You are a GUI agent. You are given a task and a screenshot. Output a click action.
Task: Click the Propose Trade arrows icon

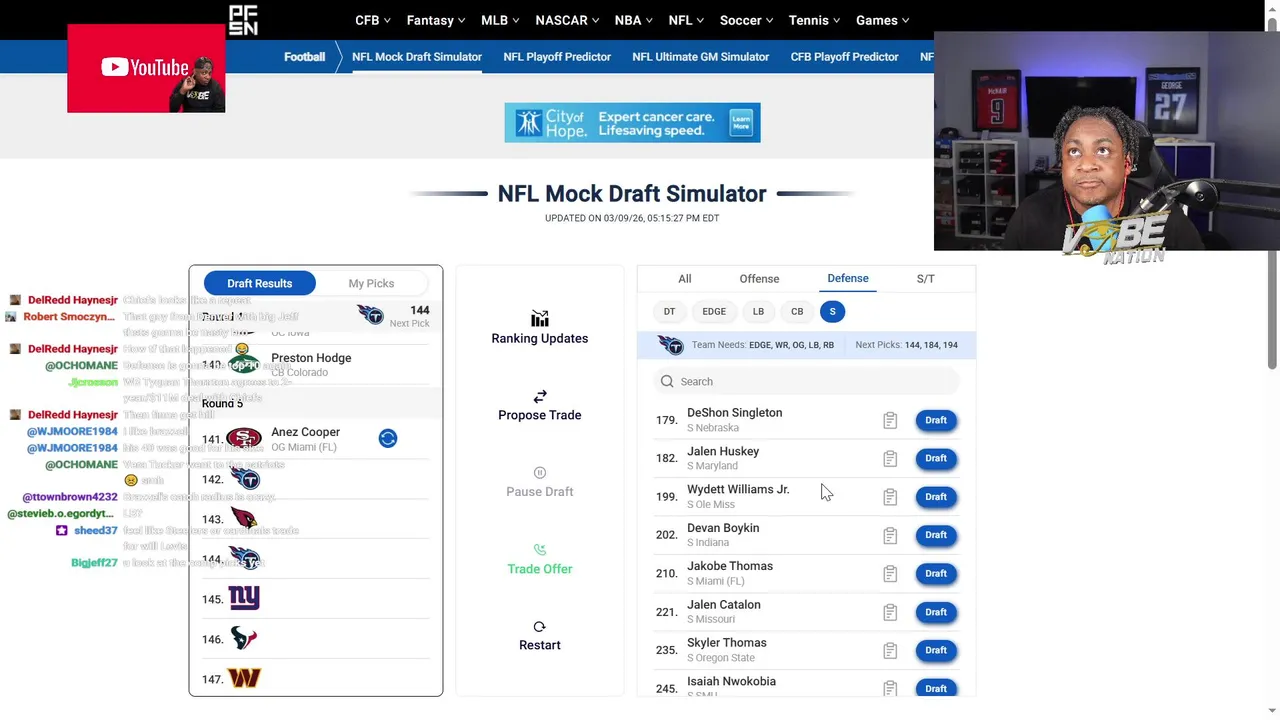(540, 397)
